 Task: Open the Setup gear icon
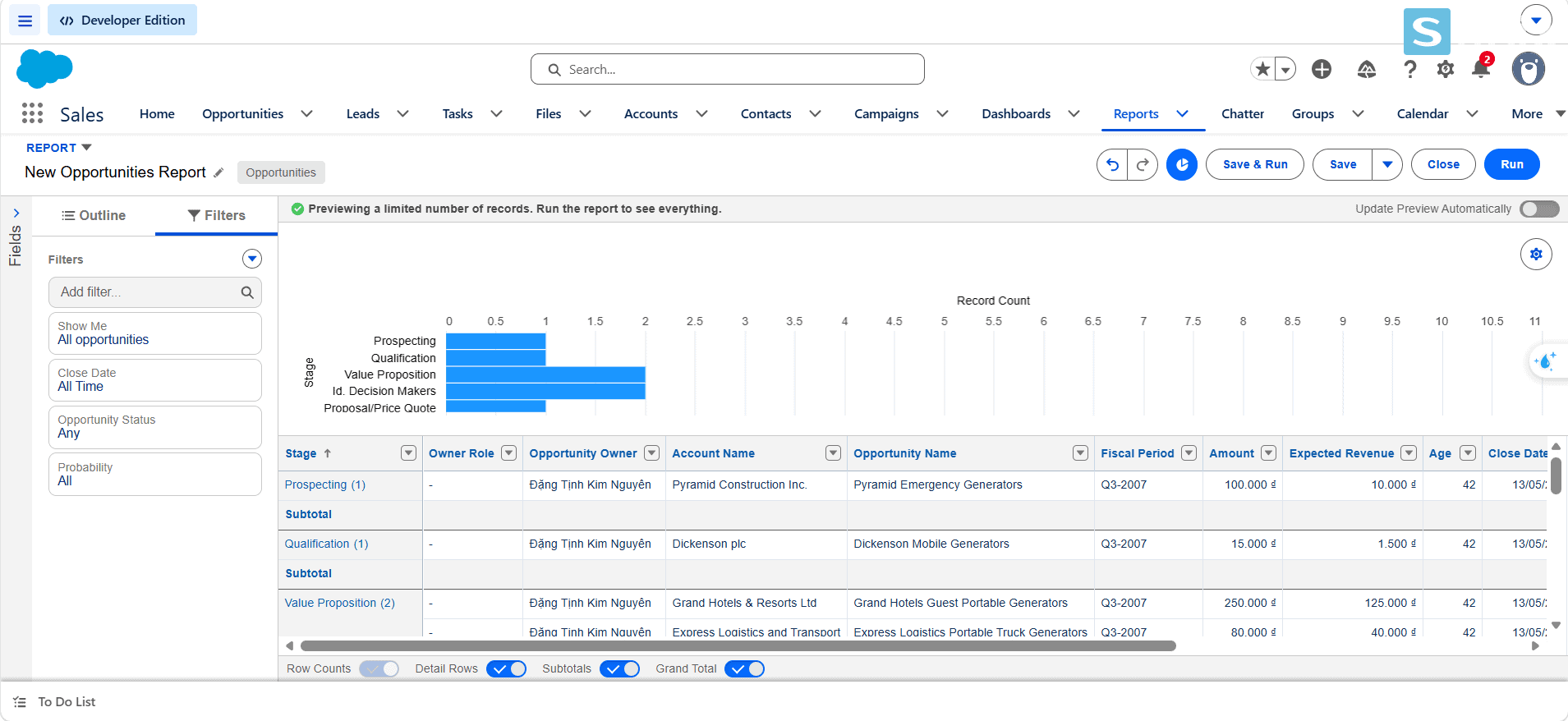tap(1446, 69)
